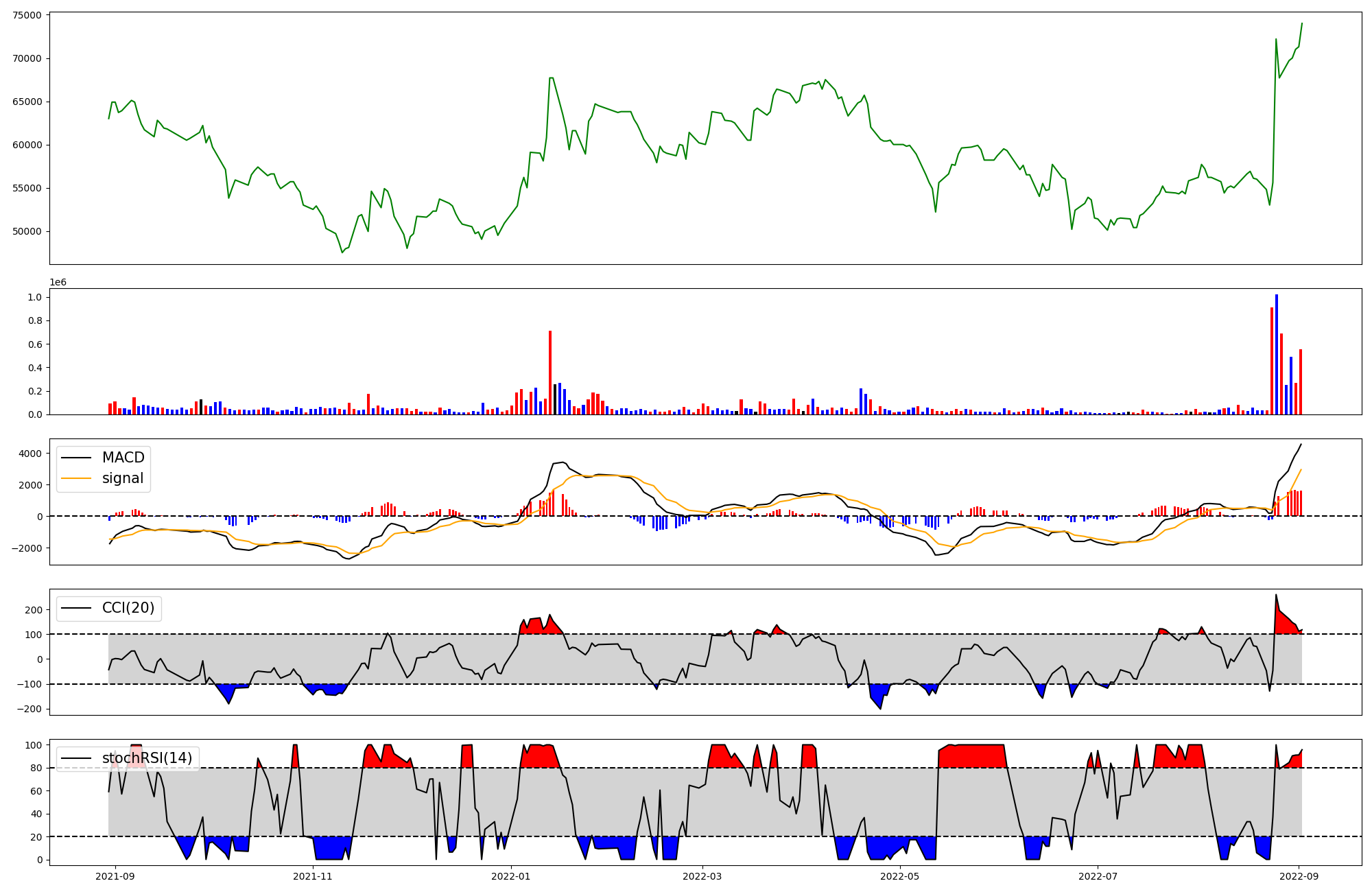Click the tall red volume bar in January 2022
The width and height of the screenshot is (1372, 892).
point(550,372)
